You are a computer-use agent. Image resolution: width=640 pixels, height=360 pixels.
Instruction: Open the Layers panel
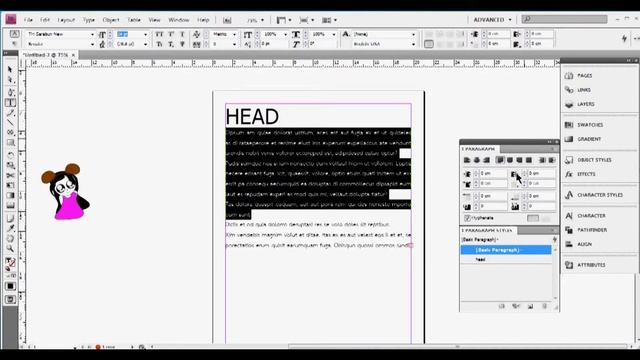(x=580, y=104)
